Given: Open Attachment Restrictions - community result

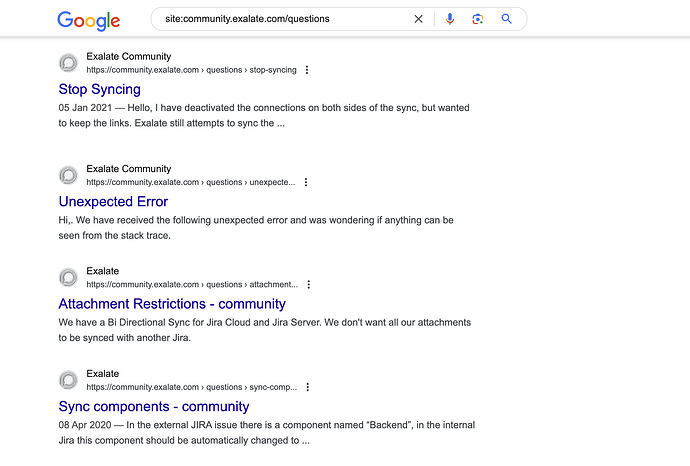Looking at the screenshot, I should point(172,304).
